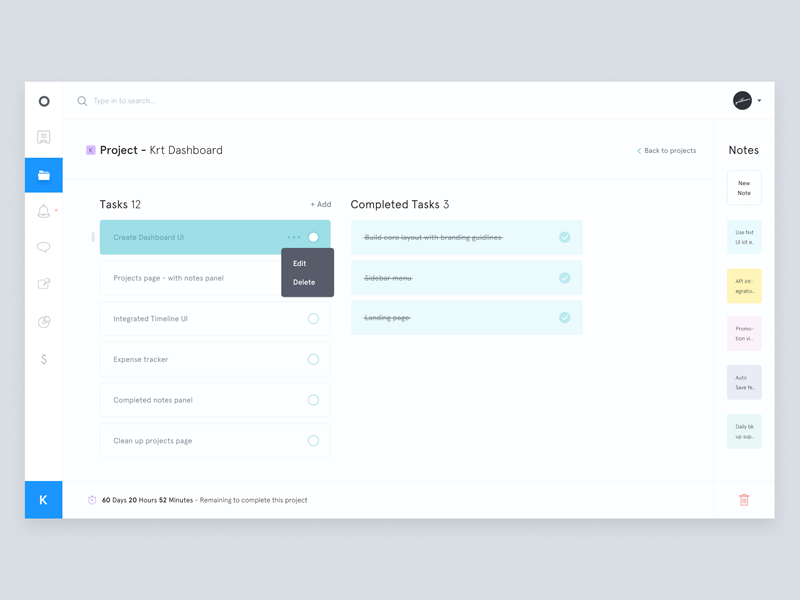800x600 pixels.
Task: Click the + Add task button
Action: click(320, 205)
